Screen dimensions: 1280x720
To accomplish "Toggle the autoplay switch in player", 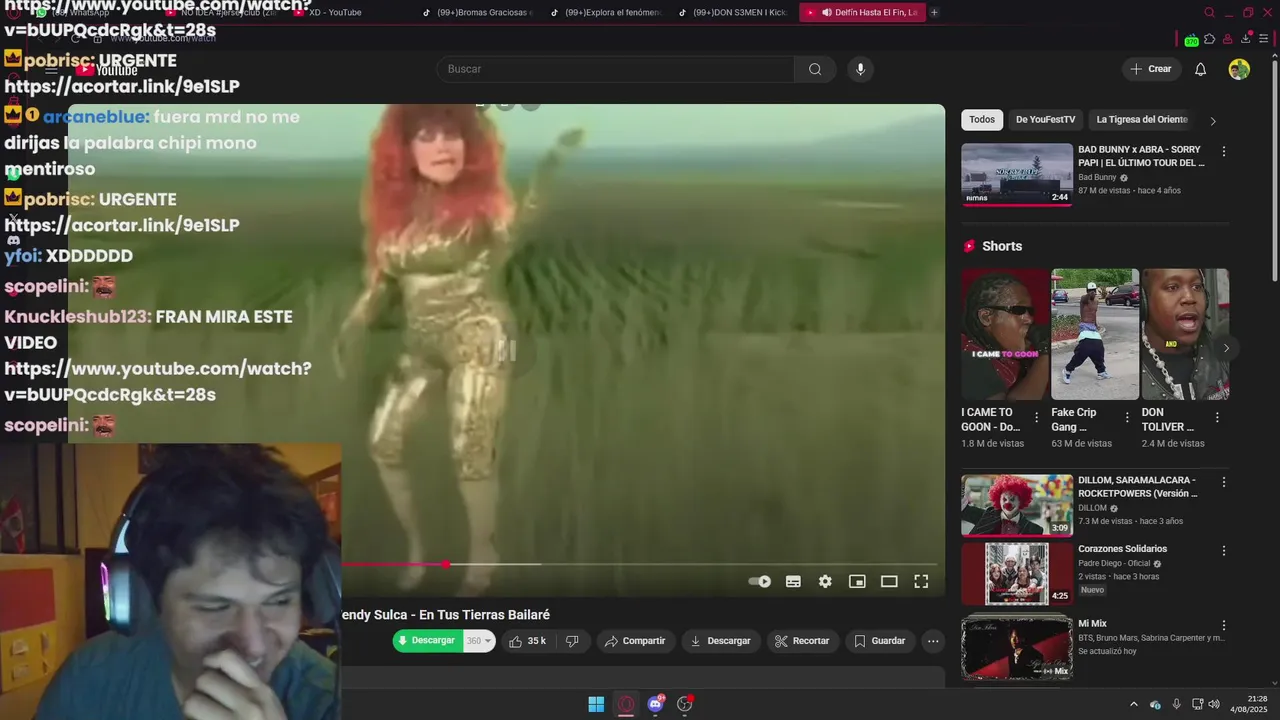I will pos(760,581).
